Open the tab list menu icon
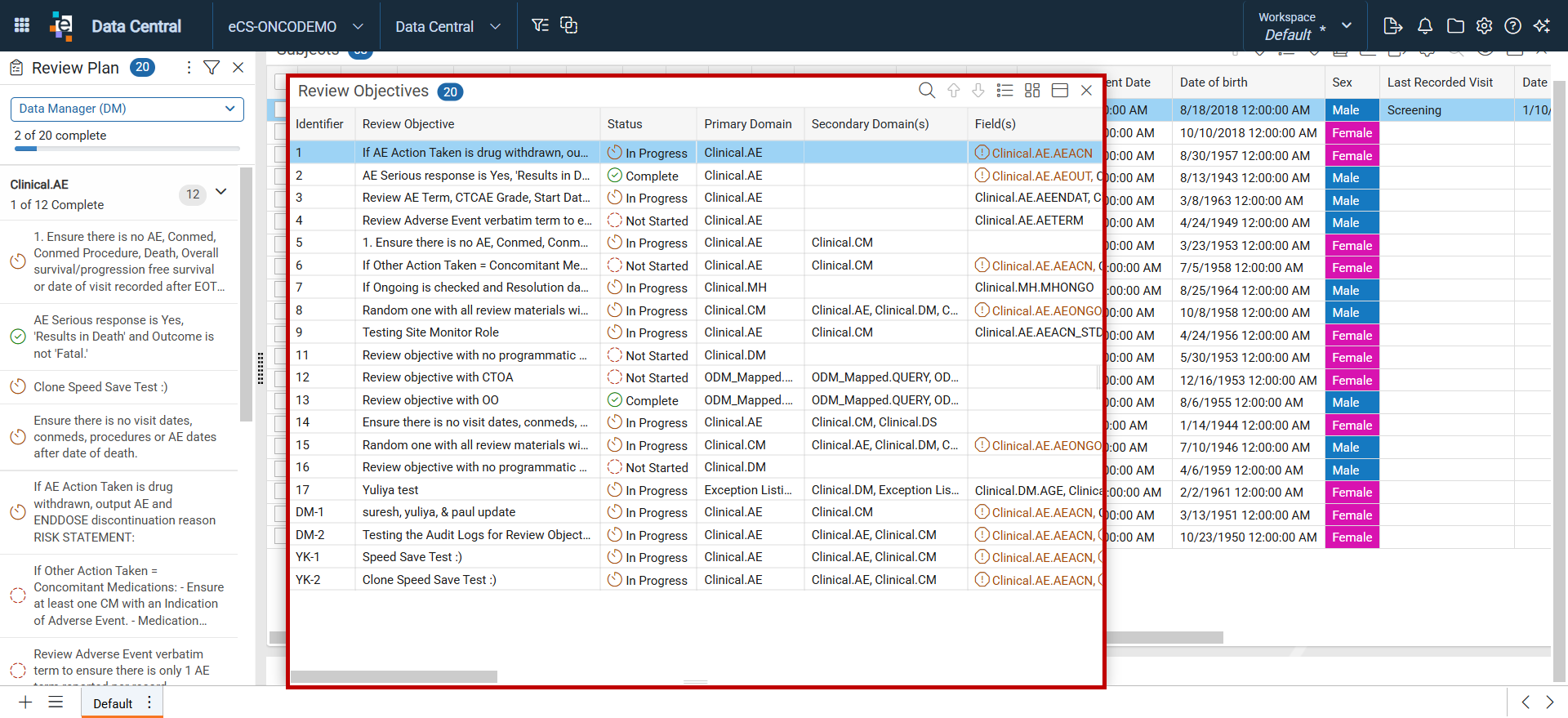This screenshot has height=718, width=1568. pyautogui.click(x=56, y=702)
